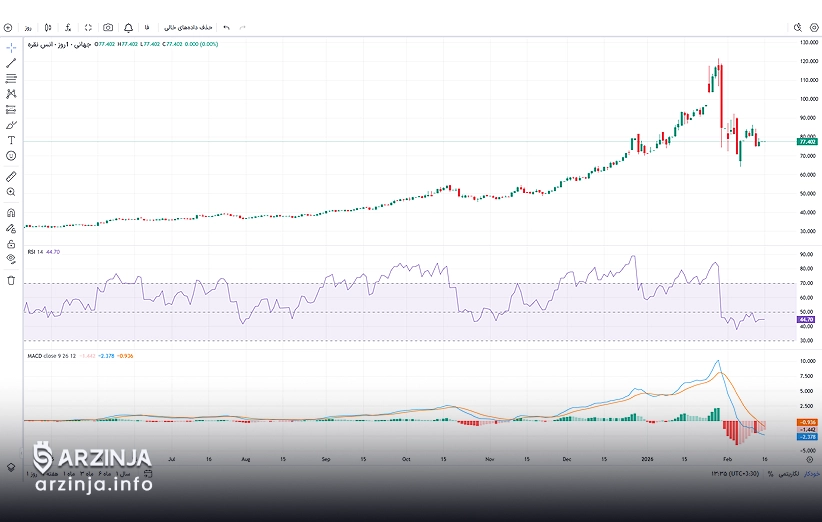Hide all drawings with eye icon
This screenshot has height=522, width=822.
click(x=11, y=258)
